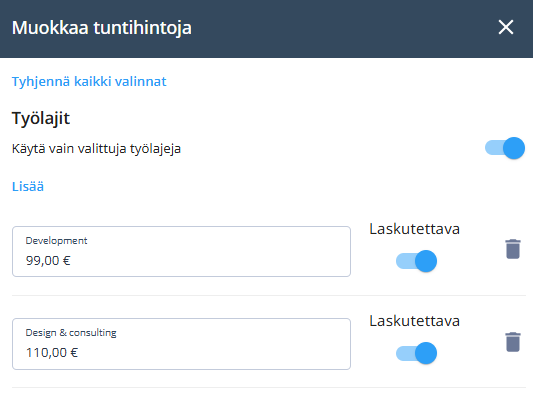Focus the Development hourly price field
Image resolution: width=533 pixels, height=397 pixels.
(181, 252)
